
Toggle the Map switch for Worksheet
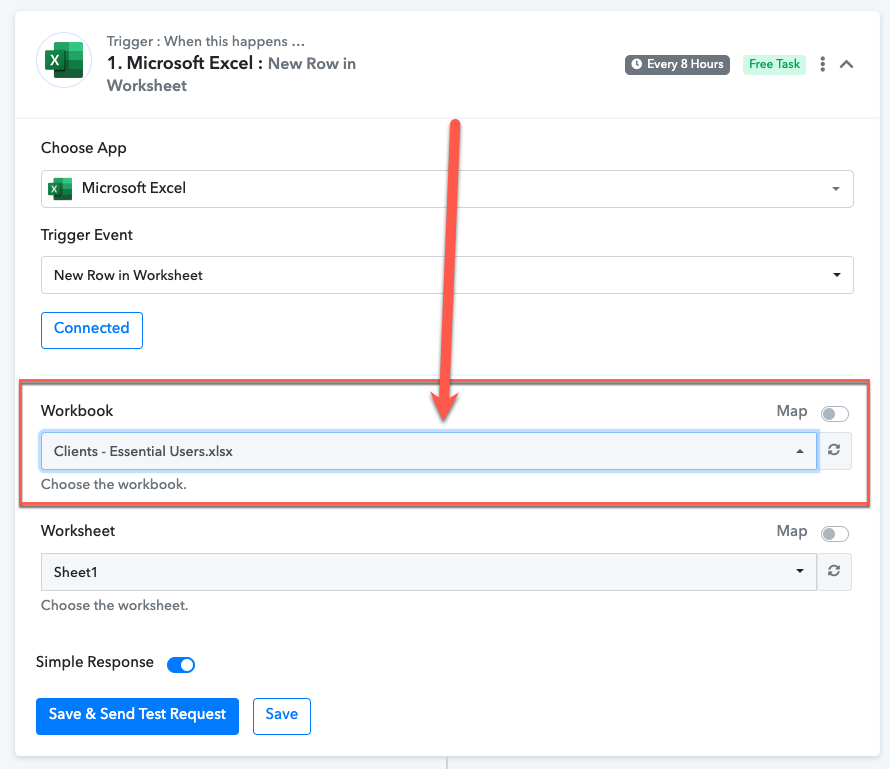click(834, 534)
